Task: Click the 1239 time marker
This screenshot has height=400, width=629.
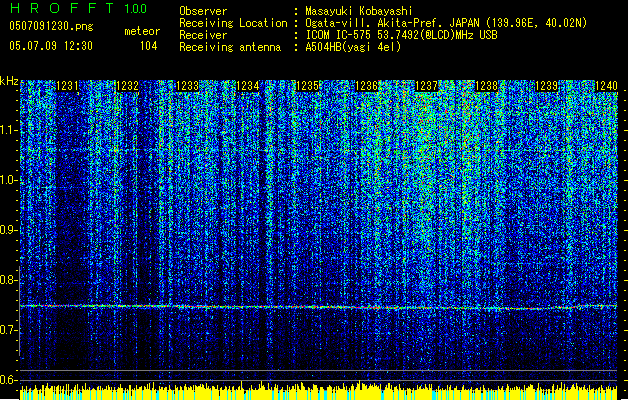Action: (x=547, y=86)
